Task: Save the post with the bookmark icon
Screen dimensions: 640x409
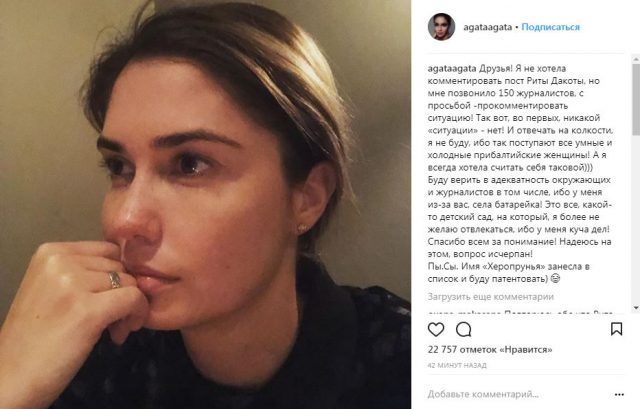Action: pos(616,329)
